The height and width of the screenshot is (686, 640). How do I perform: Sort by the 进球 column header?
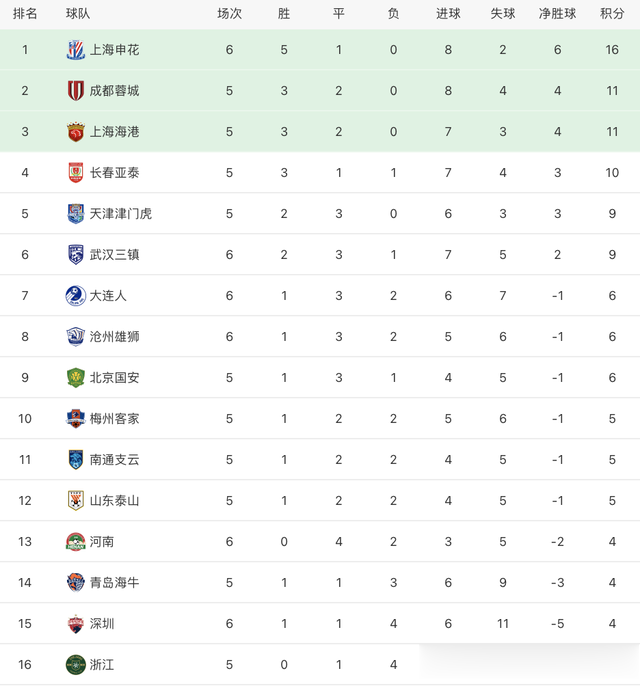[x=448, y=13]
